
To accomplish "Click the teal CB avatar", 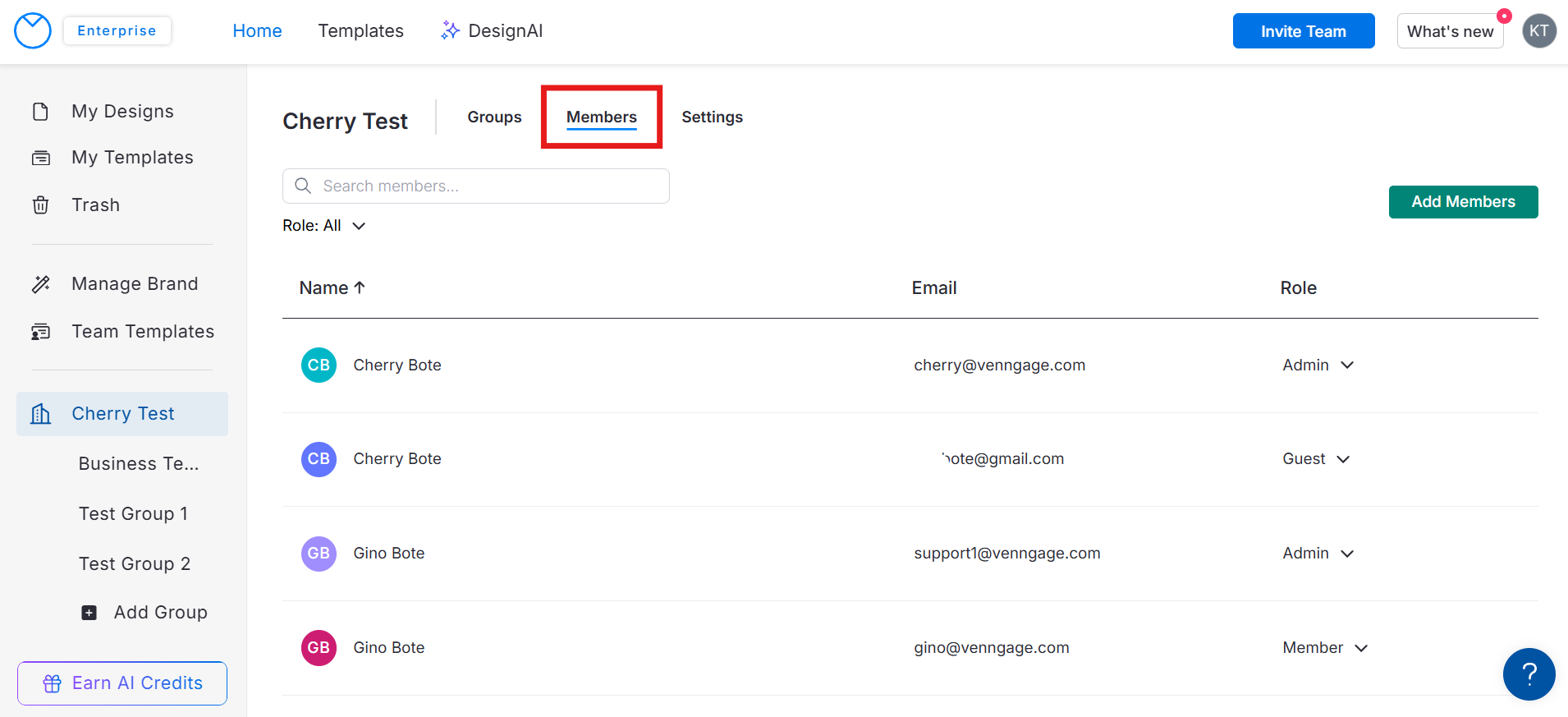I will click(x=319, y=365).
